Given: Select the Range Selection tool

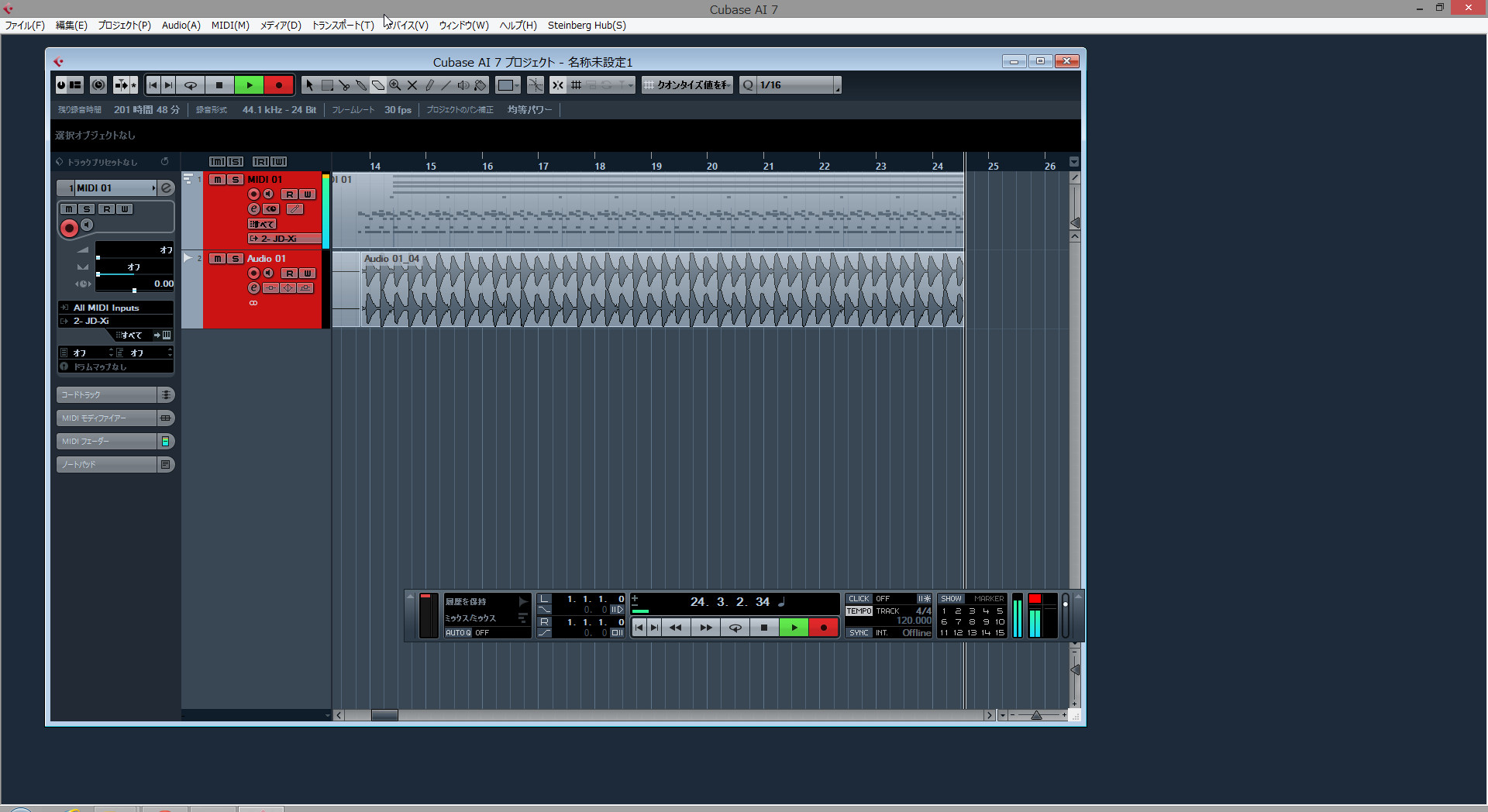Looking at the screenshot, I should tap(327, 85).
